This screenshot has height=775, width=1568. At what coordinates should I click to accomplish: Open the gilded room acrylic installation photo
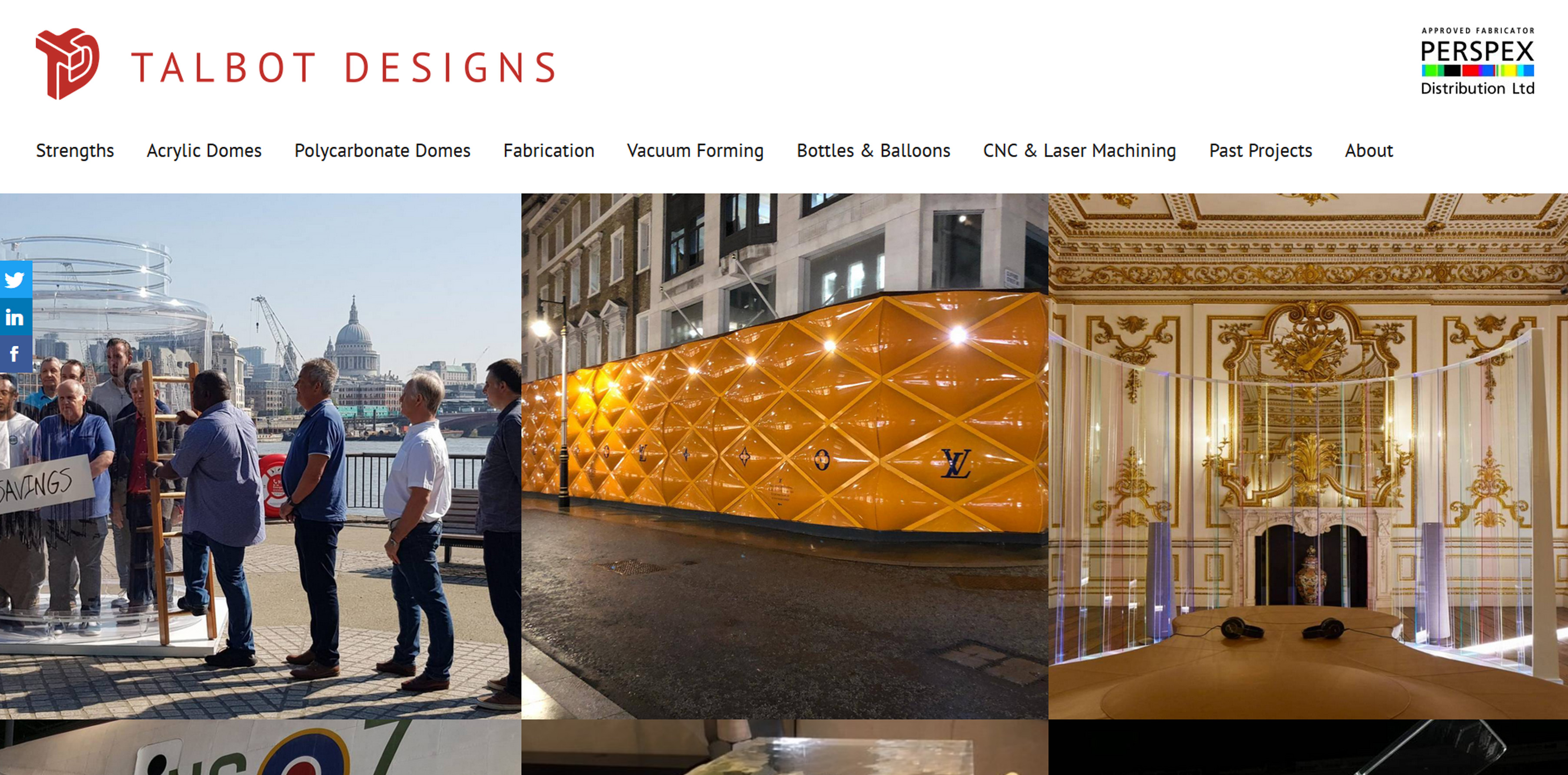[1308, 456]
